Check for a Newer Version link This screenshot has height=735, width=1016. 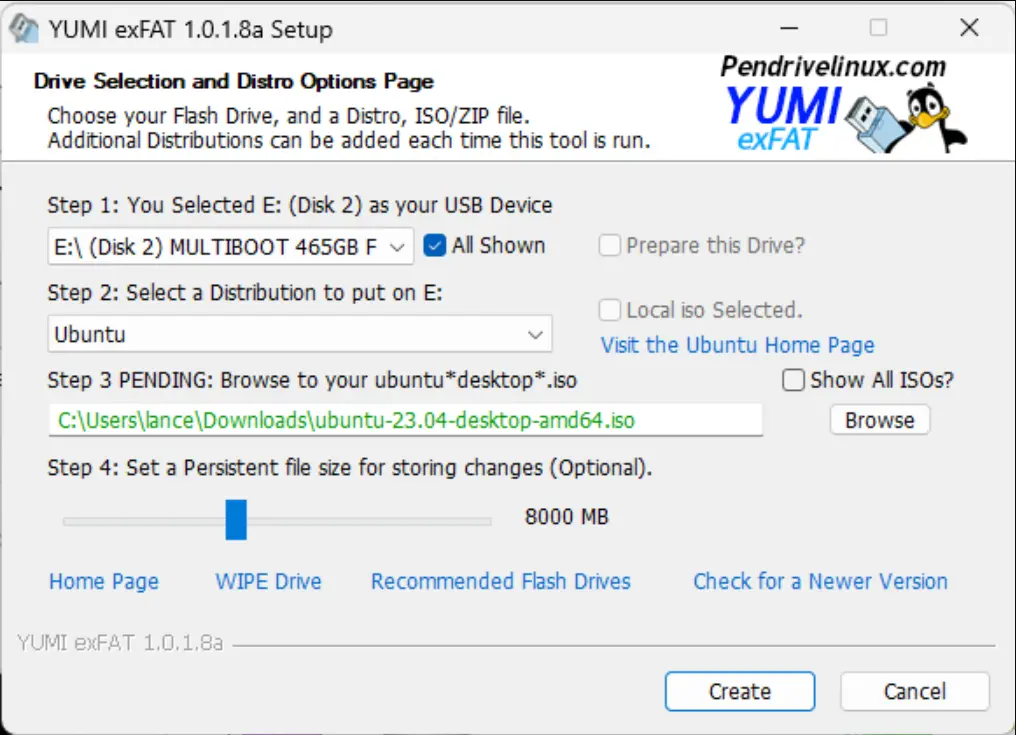[x=820, y=582]
